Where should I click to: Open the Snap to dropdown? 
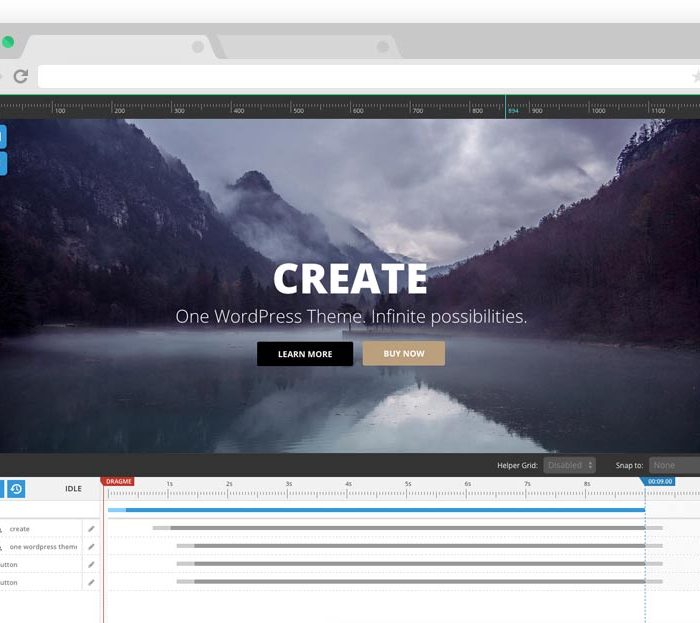click(675, 465)
